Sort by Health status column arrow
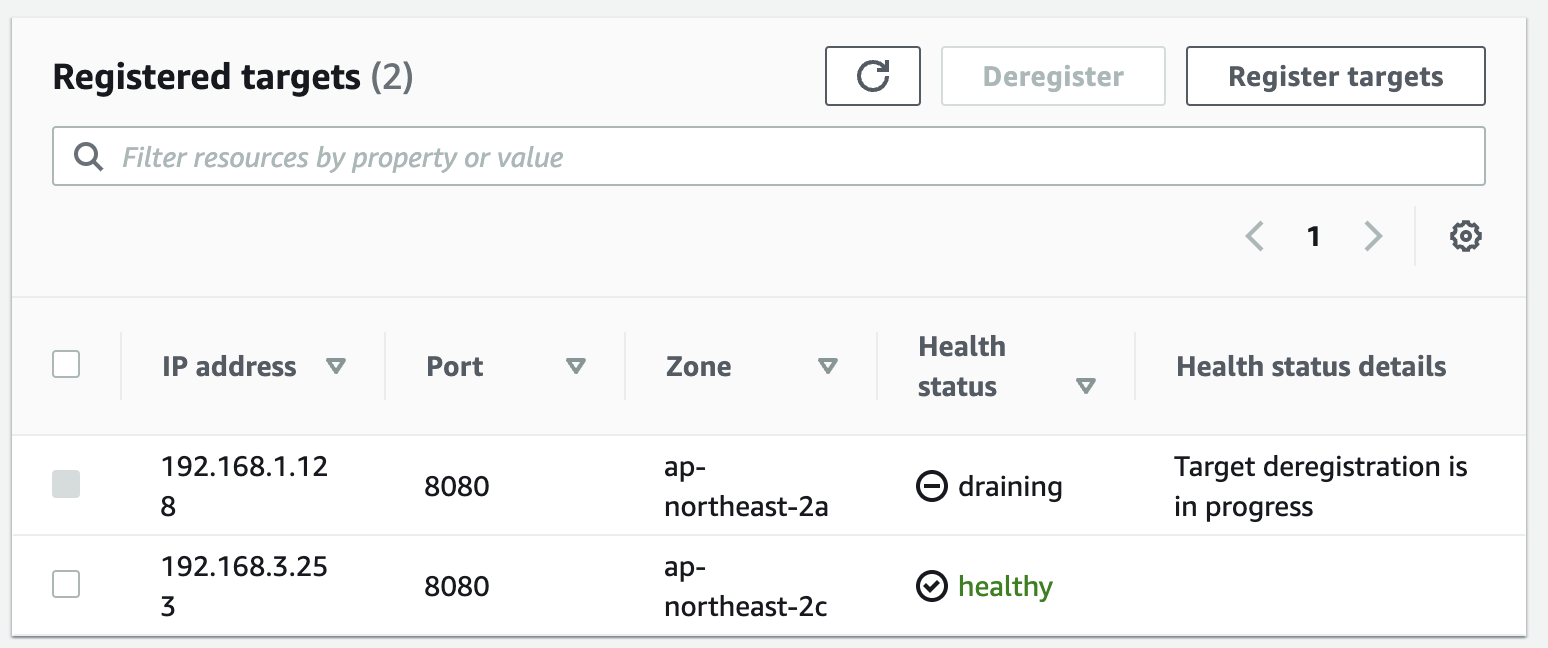The image size is (1548, 648). [x=1085, y=387]
